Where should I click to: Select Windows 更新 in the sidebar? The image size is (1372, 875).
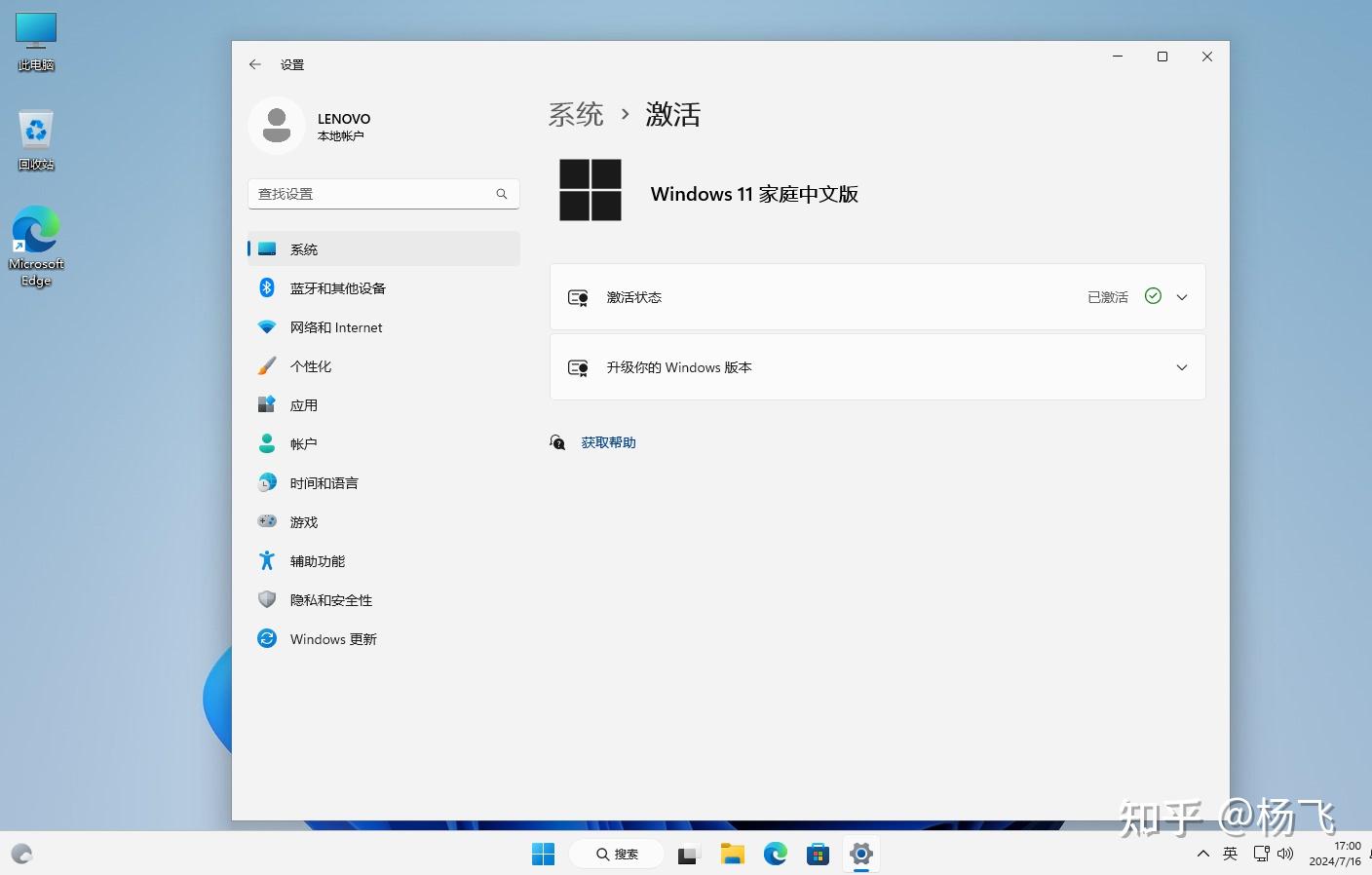pos(332,638)
